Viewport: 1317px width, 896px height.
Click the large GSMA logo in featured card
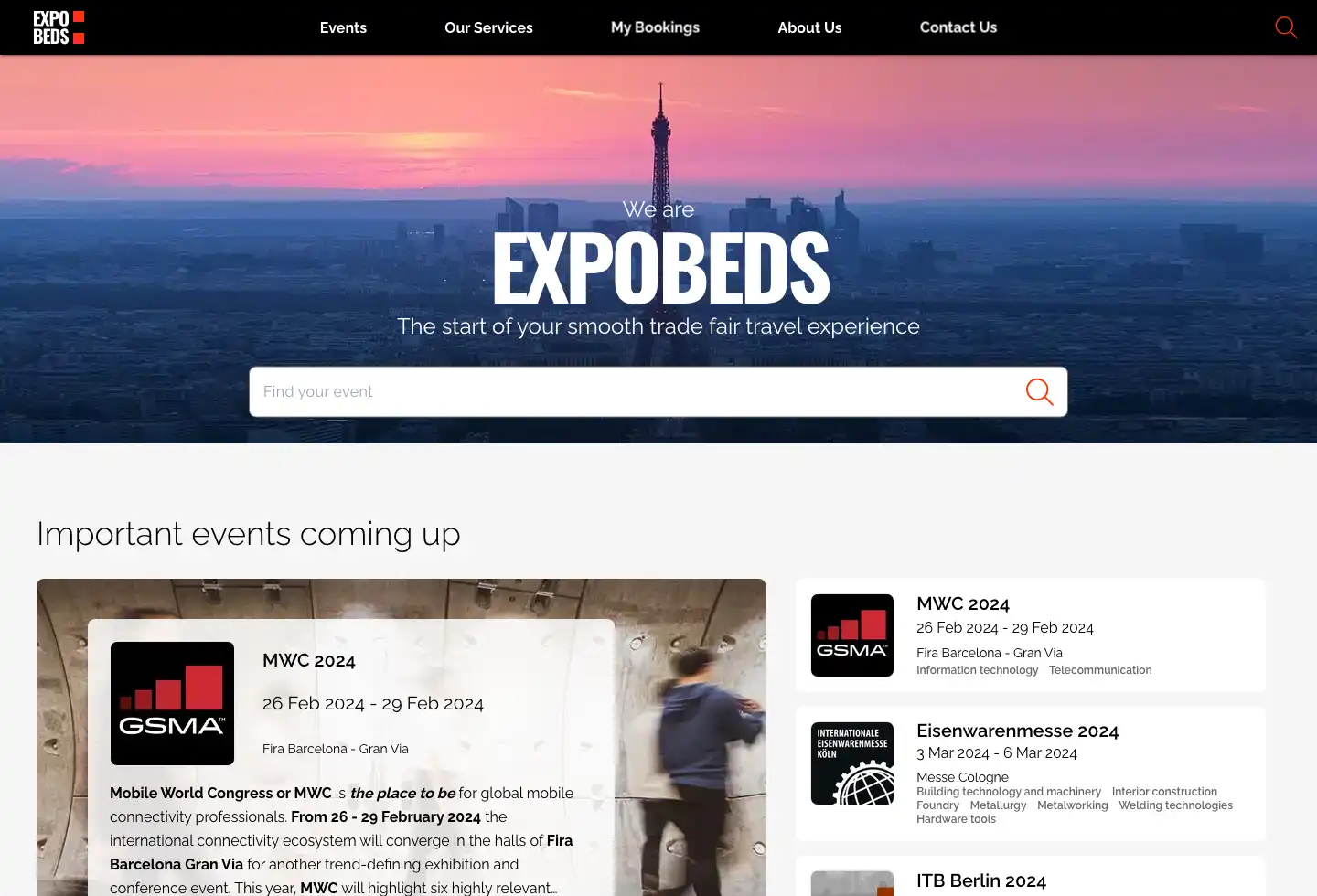click(172, 703)
